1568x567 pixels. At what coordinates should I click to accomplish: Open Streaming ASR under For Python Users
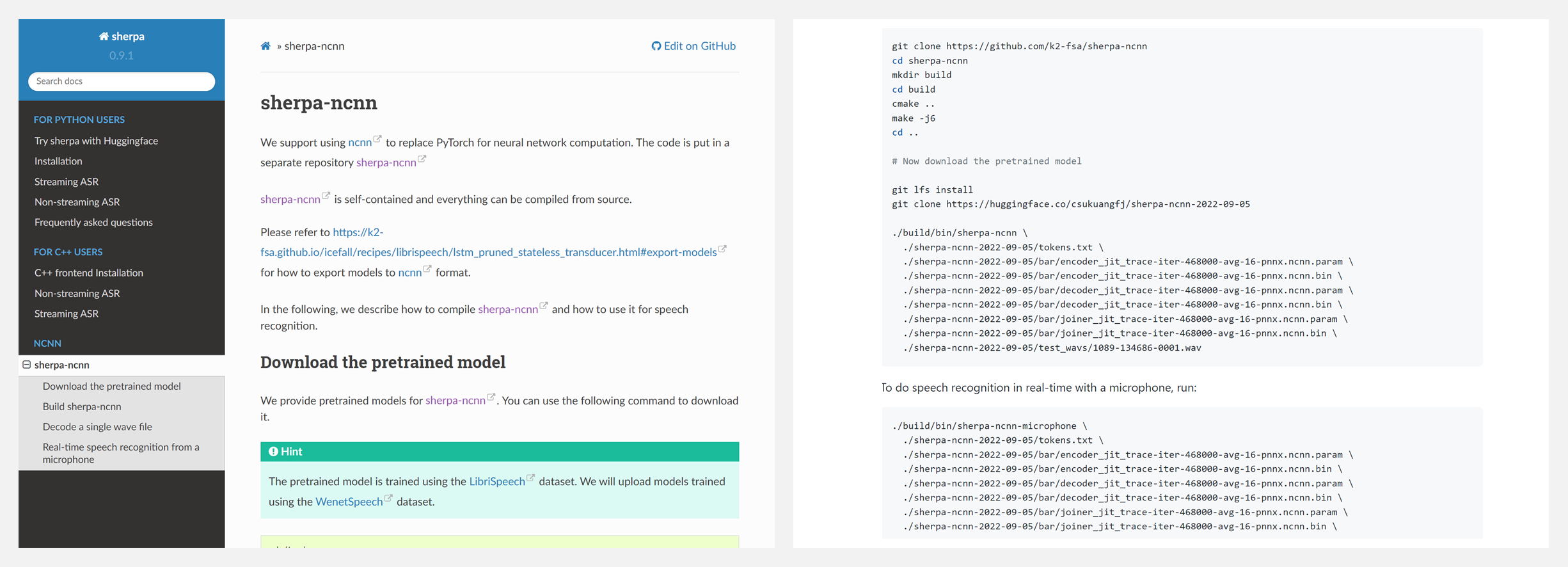pyautogui.click(x=67, y=182)
